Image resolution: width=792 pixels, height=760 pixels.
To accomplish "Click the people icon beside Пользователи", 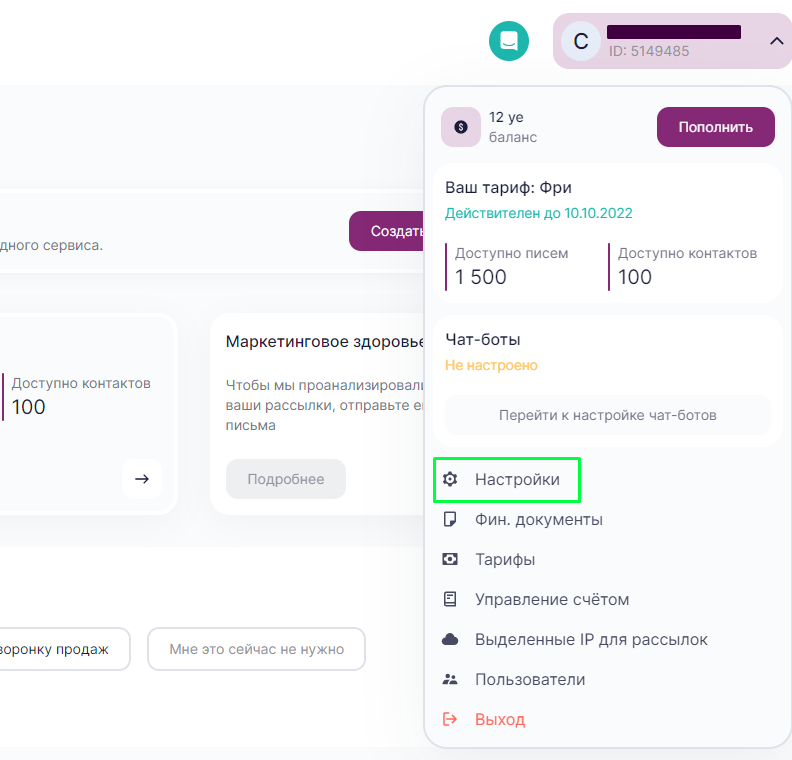I will pyautogui.click(x=450, y=680).
